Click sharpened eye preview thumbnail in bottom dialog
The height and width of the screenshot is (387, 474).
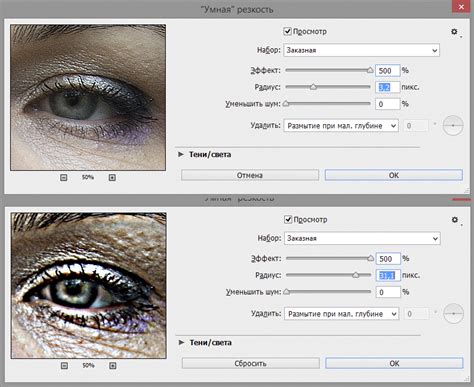(x=89, y=286)
